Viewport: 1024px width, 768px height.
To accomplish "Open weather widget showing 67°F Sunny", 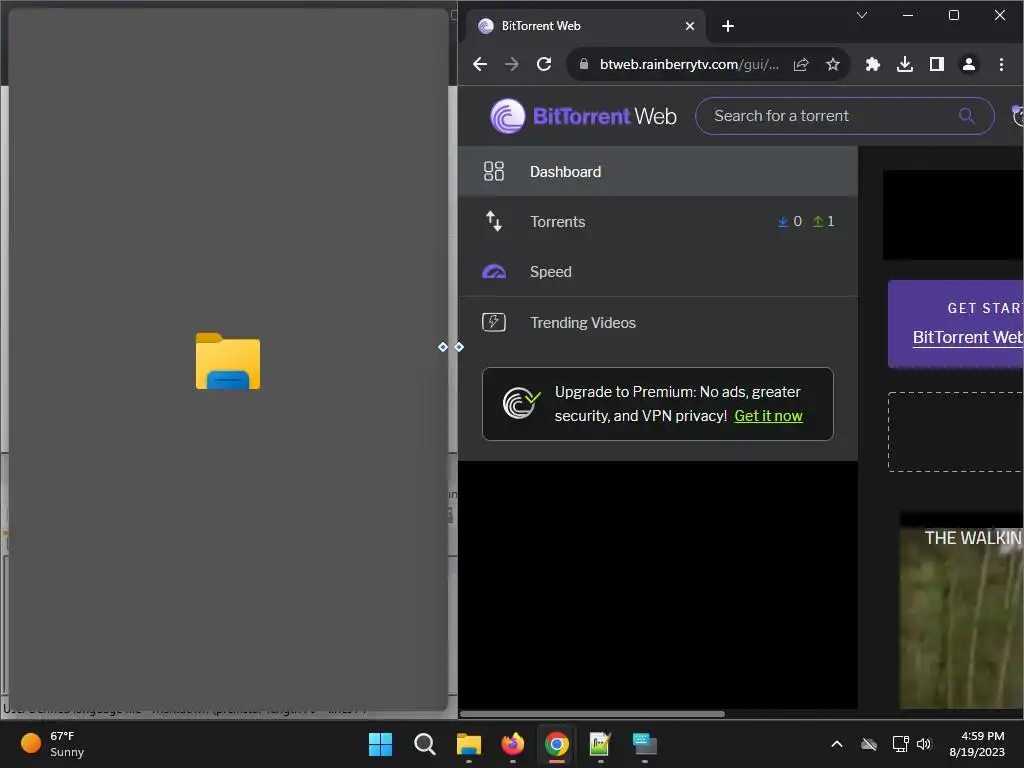I will point(52,744).
